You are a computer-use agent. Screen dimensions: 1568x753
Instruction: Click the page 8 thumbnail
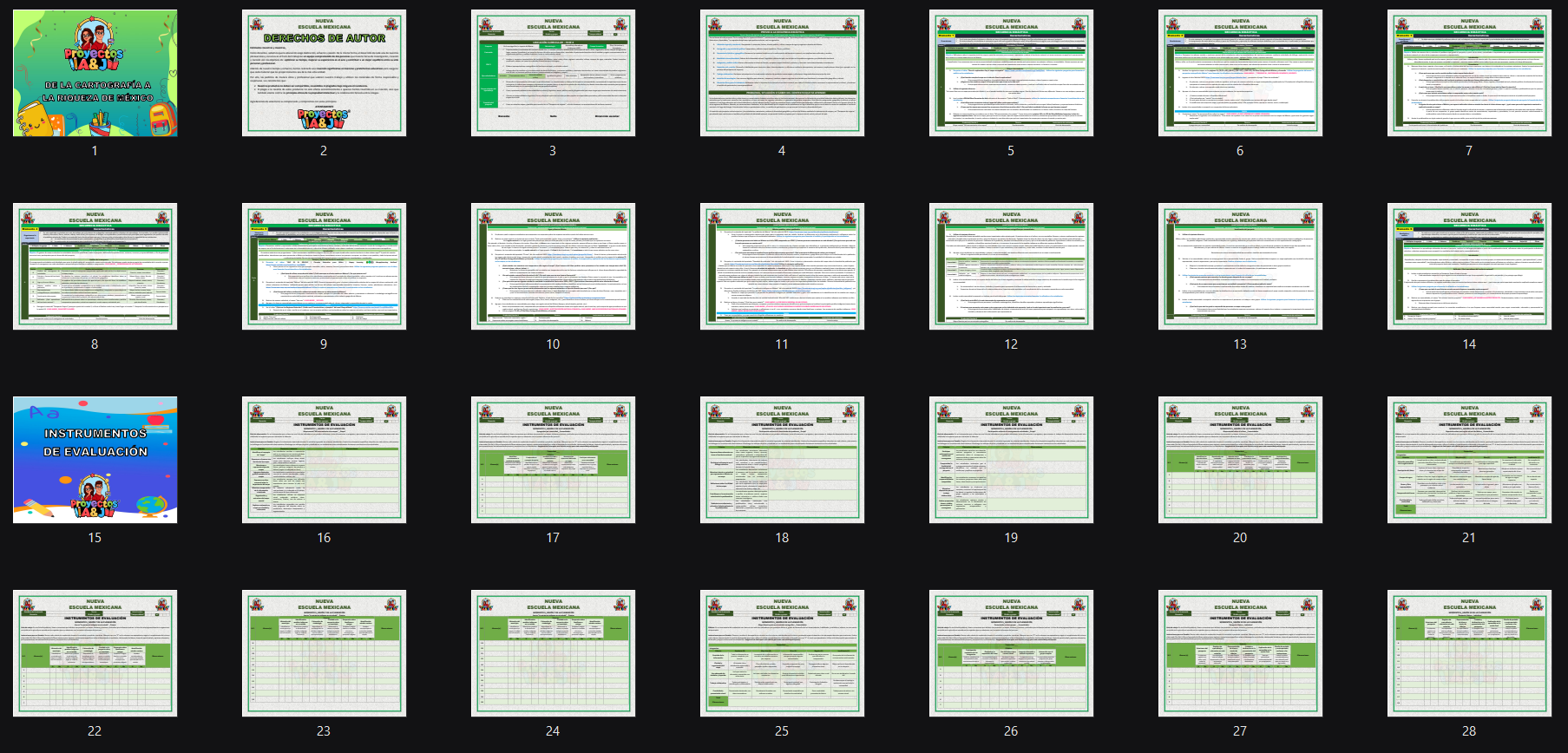coord(95,266)
